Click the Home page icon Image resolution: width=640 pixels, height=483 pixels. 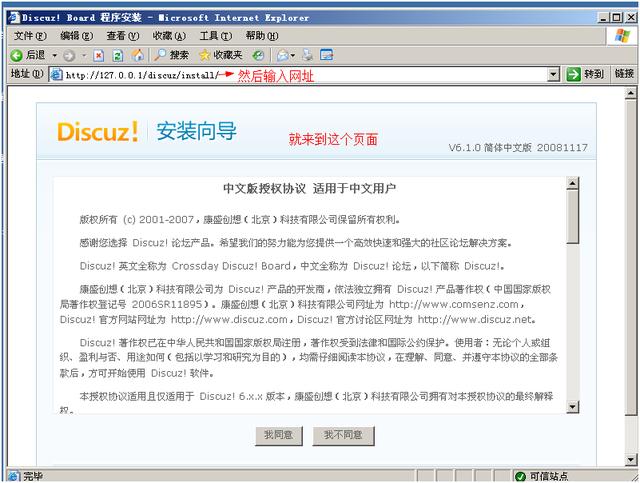[x=138, y=55]
